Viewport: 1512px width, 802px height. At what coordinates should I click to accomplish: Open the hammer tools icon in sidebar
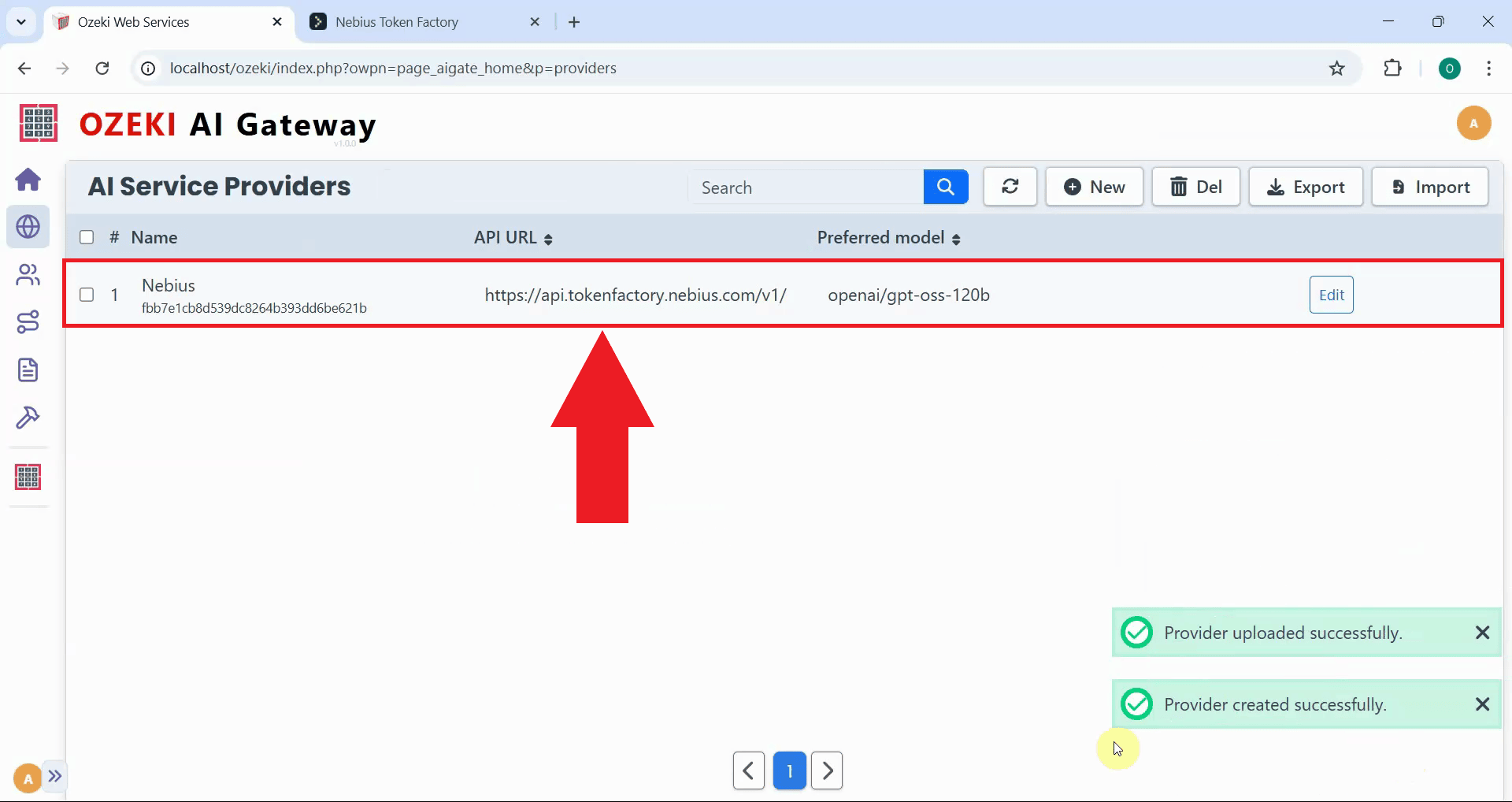tap(28, 418)
